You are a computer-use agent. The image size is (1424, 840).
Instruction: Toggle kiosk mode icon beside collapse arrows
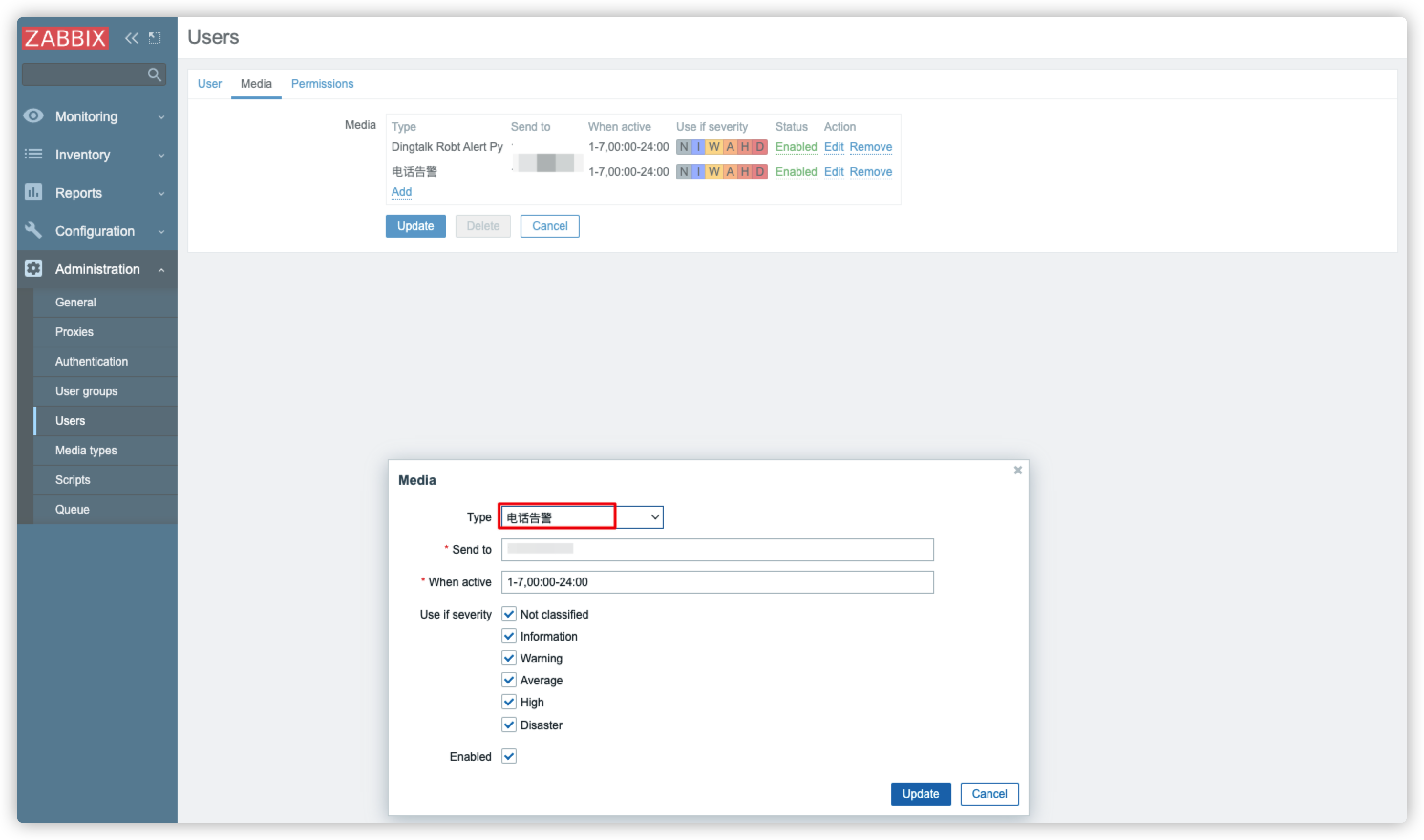(155, 38)
